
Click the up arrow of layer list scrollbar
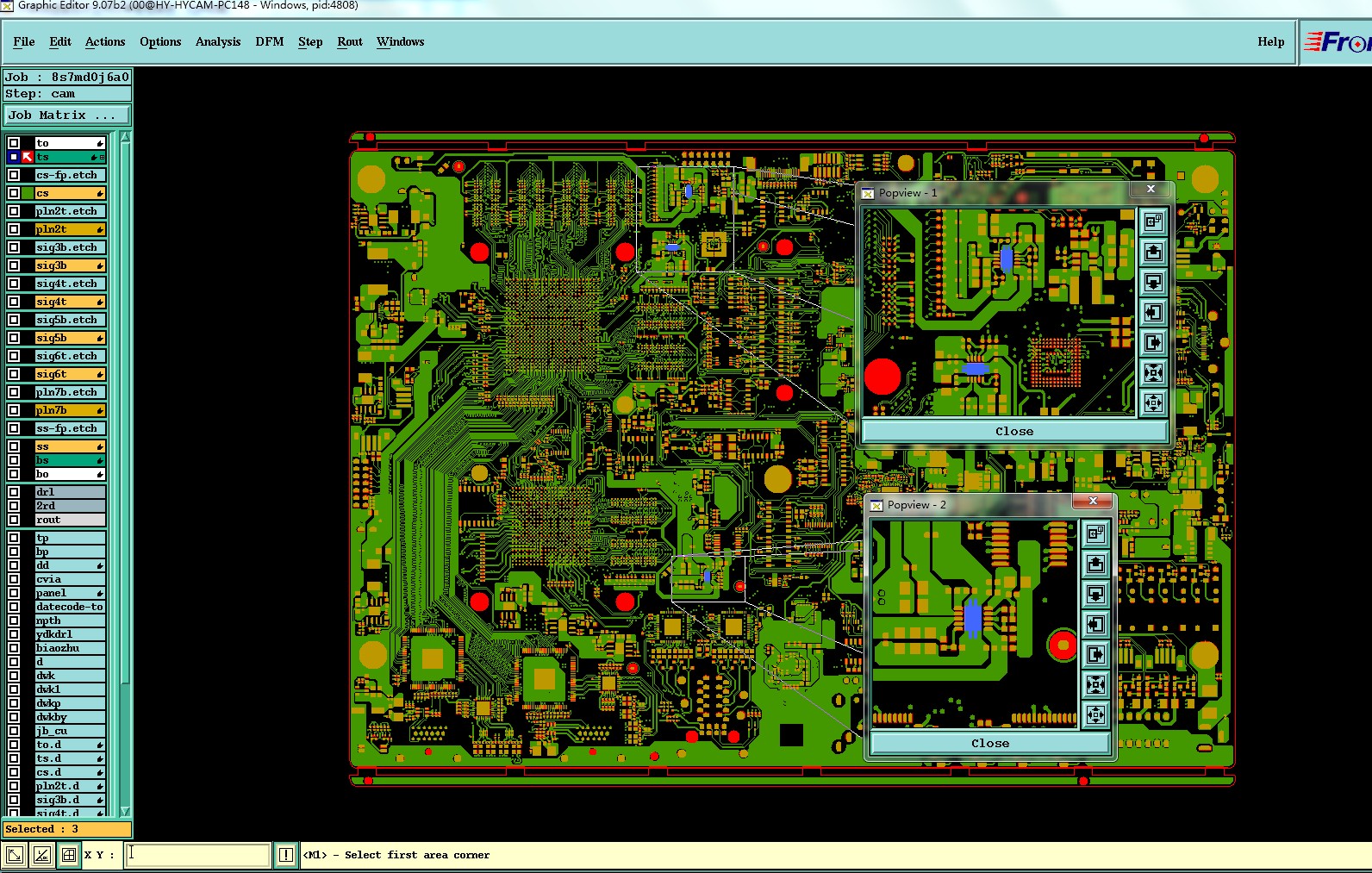(125, 137)
